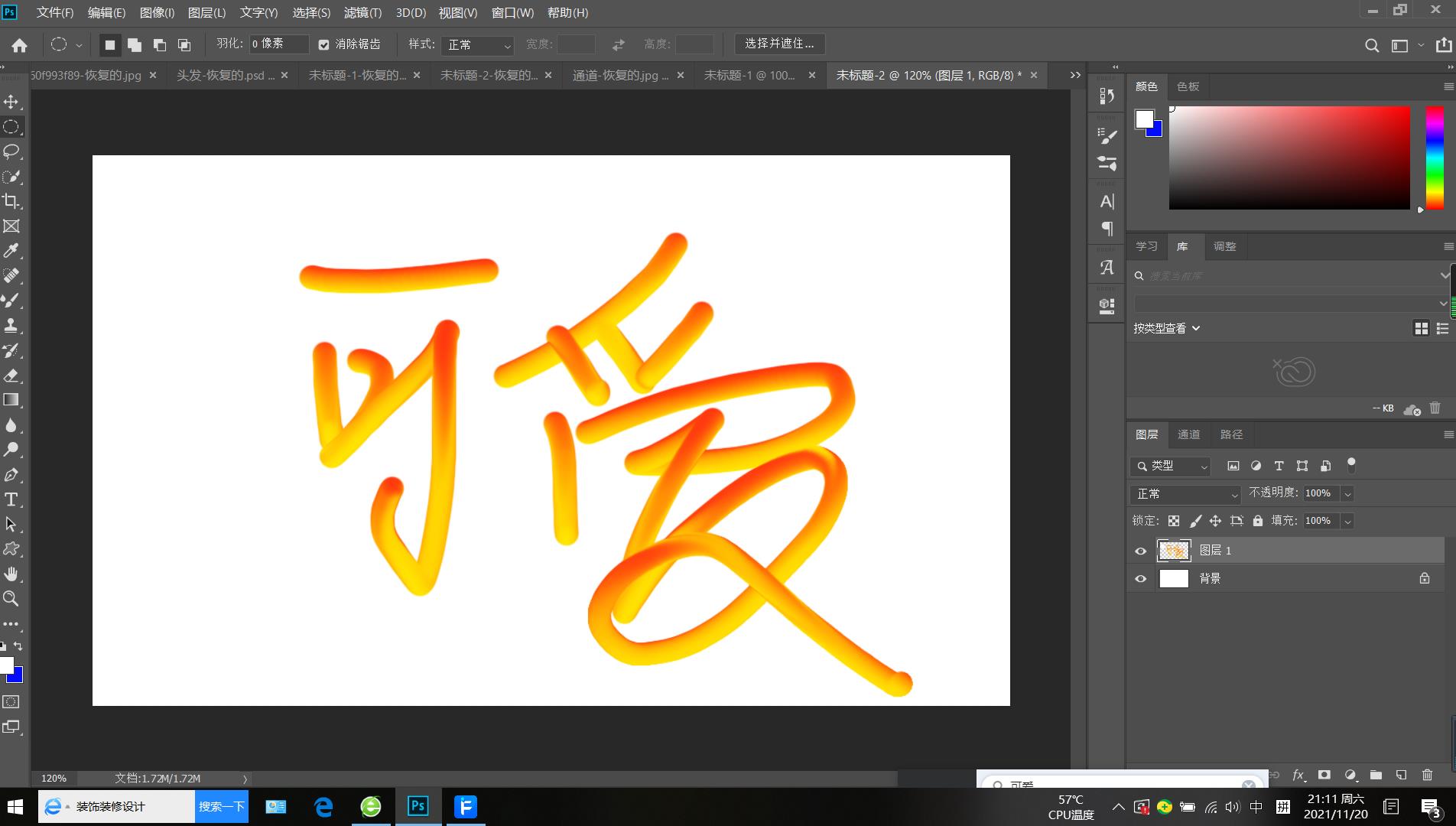Toggle the 消除锯齿 anti-alias checkbox
Viewport: 1456px width, 826px height.
[x=323, y=45]
